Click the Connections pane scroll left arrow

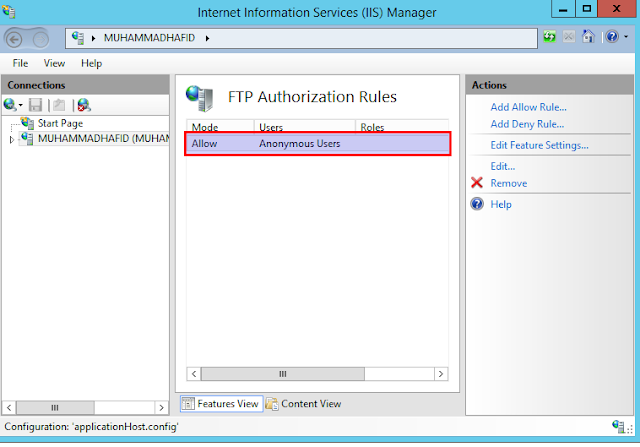click(x=9, y=407)
